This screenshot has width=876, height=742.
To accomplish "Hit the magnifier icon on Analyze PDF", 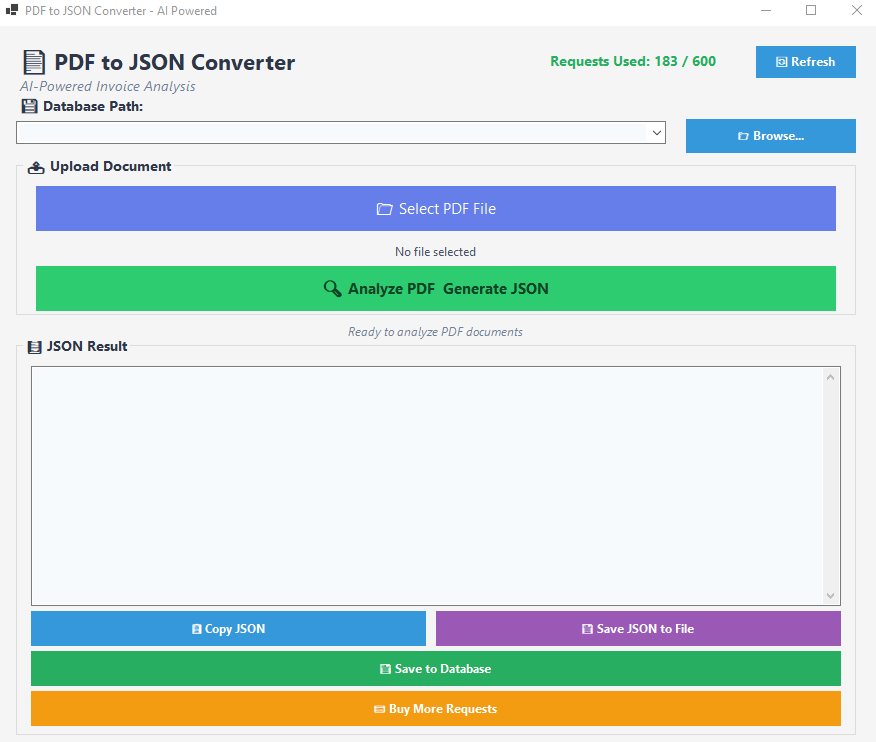I will pos(333,289).
